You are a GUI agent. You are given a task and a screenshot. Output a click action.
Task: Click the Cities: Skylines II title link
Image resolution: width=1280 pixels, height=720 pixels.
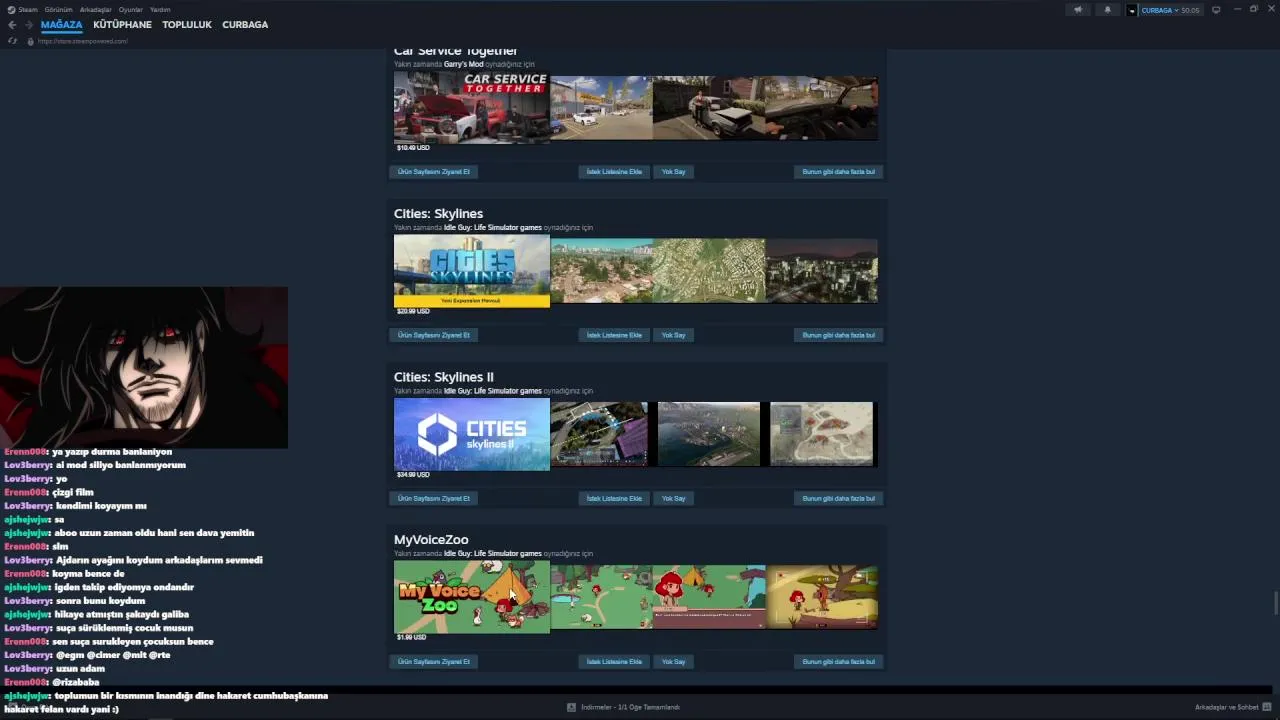pos(444,377)
